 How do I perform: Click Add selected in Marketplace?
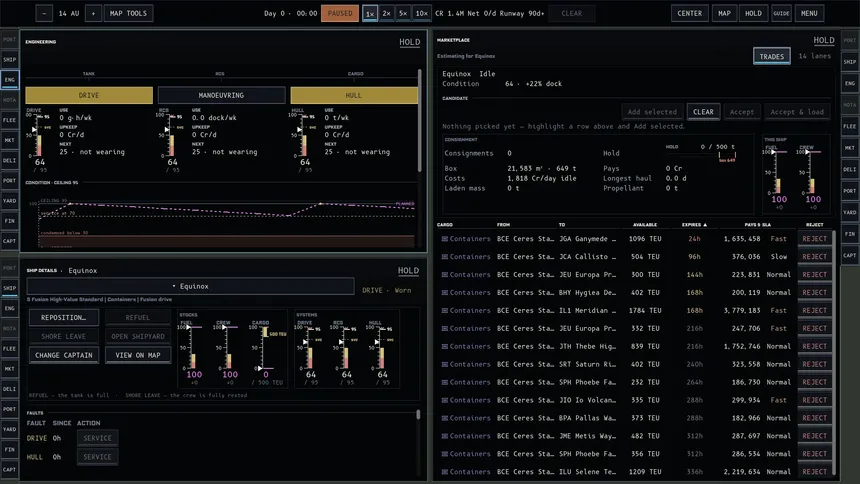[x=652, y=112]
